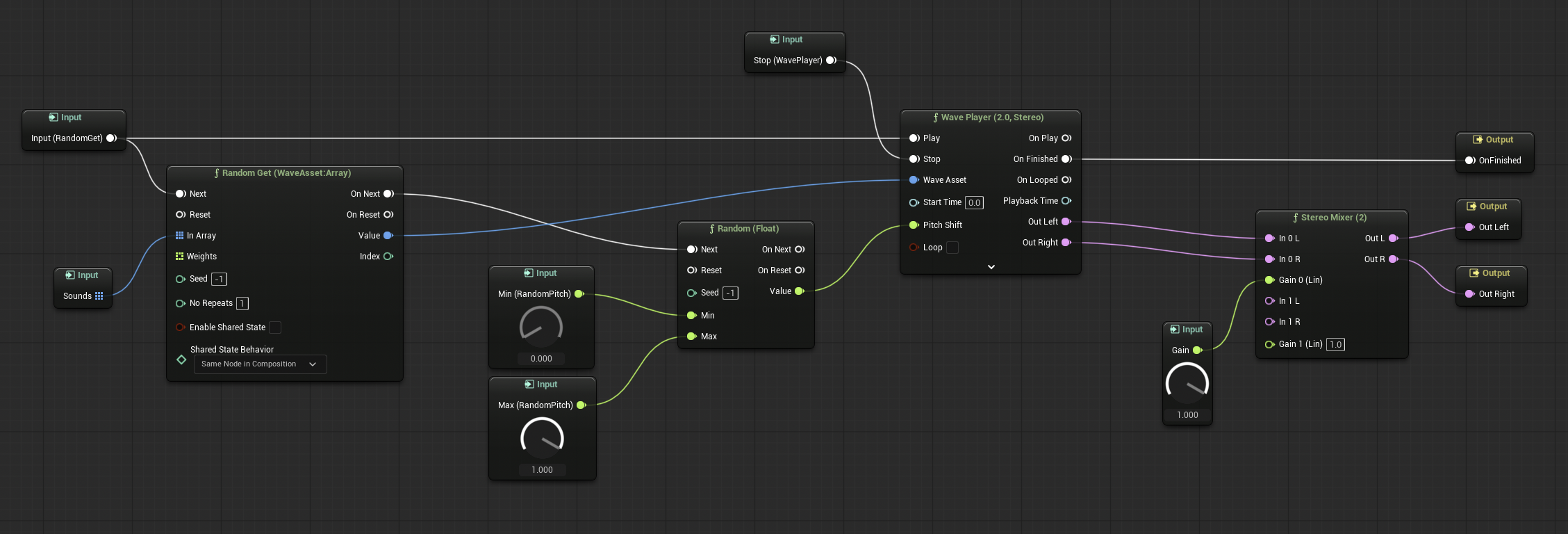Image resolution: width=1568 pixels, height=534 pixels.
Task: Click the Out Left output node pin
Action: point(1470,227)
